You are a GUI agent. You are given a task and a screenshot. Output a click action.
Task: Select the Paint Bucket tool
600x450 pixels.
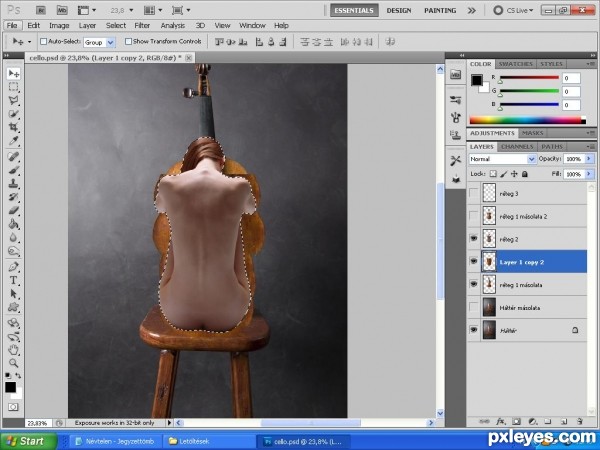(13, 223)
